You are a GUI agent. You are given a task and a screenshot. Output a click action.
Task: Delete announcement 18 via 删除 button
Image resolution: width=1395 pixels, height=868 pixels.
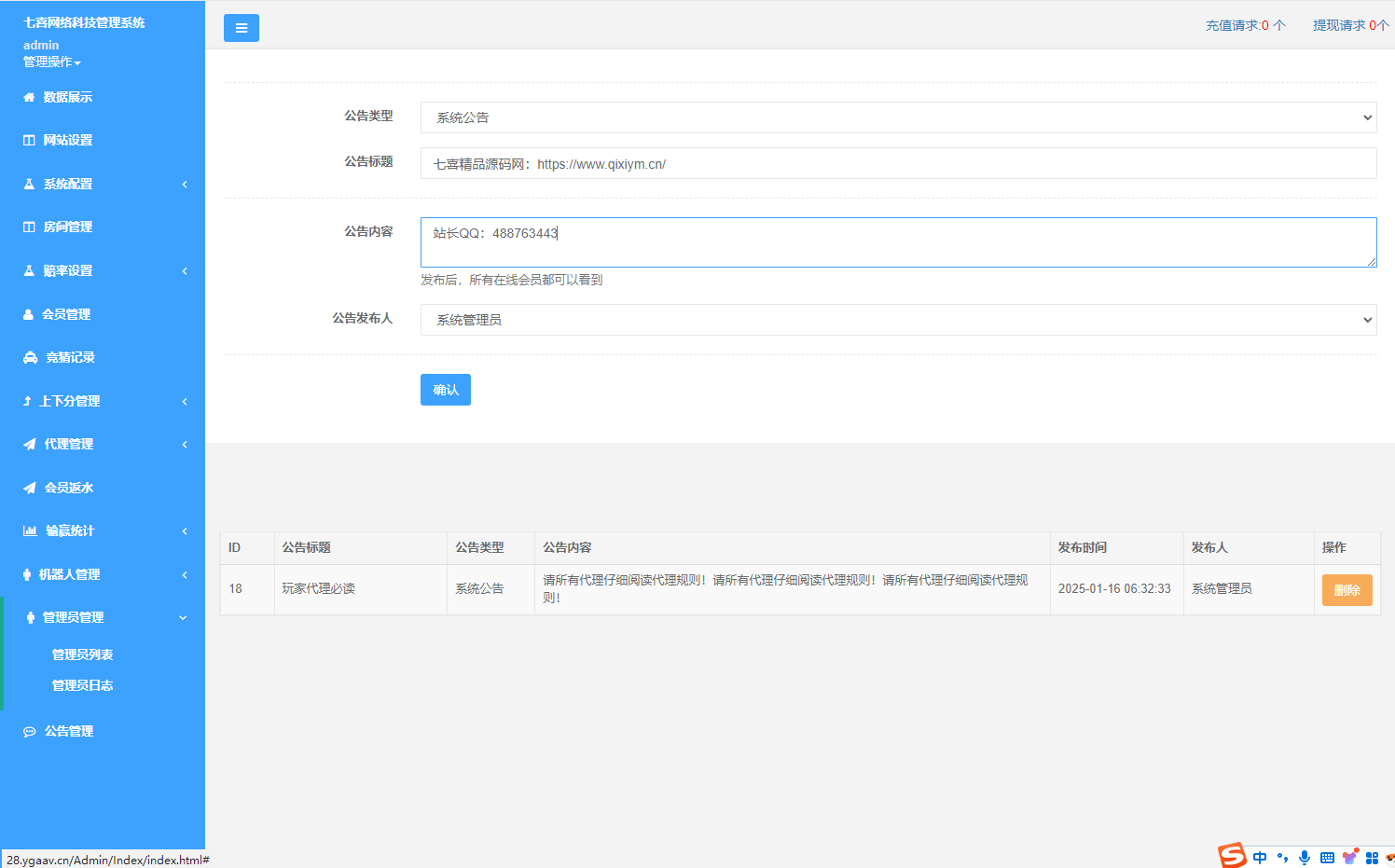pos(1347,589)
